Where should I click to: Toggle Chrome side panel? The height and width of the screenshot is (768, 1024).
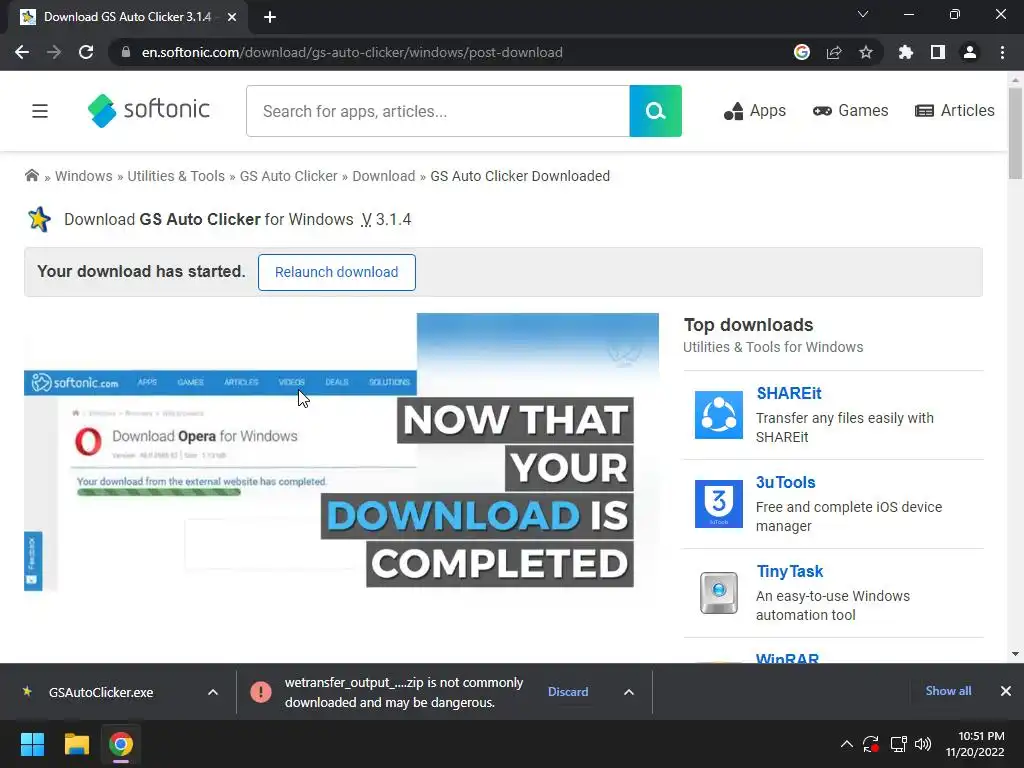click(x=937, y=52)
